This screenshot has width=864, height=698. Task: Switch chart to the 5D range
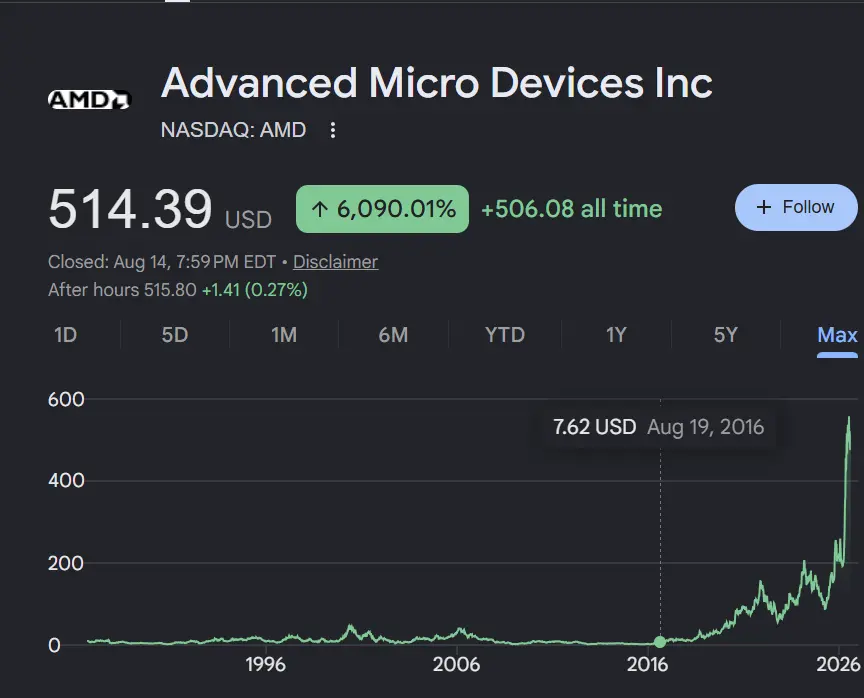[x=175, y=335]
